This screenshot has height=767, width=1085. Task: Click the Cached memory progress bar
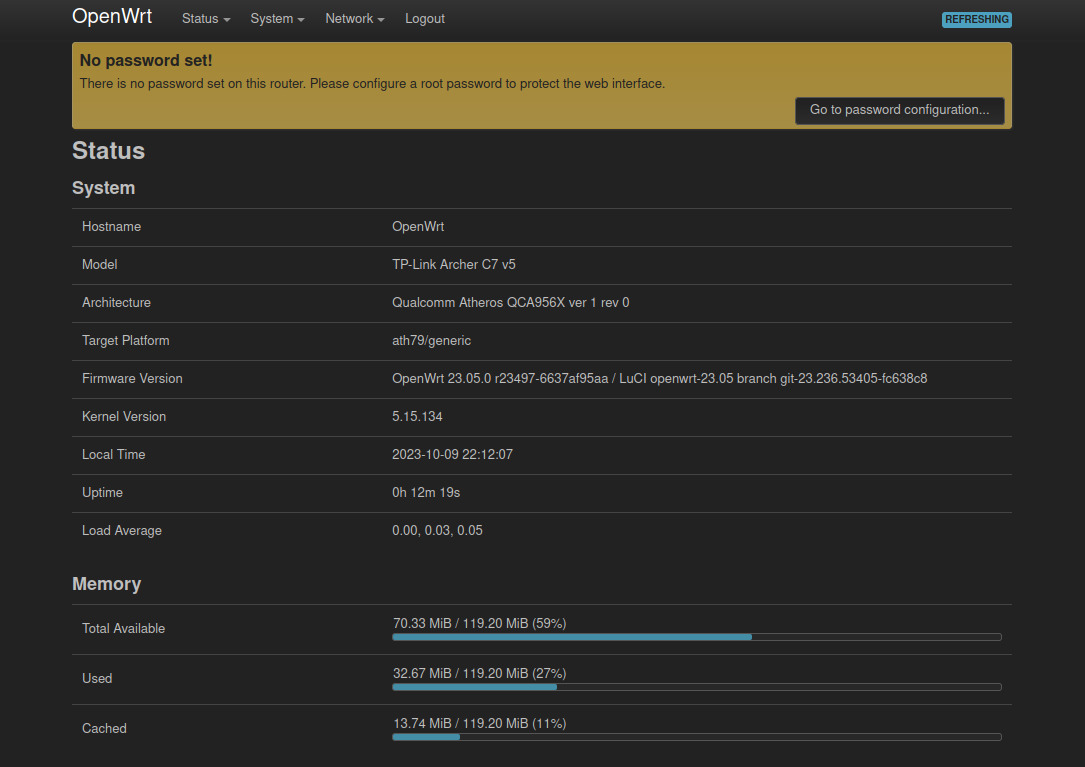click(696, 736)
